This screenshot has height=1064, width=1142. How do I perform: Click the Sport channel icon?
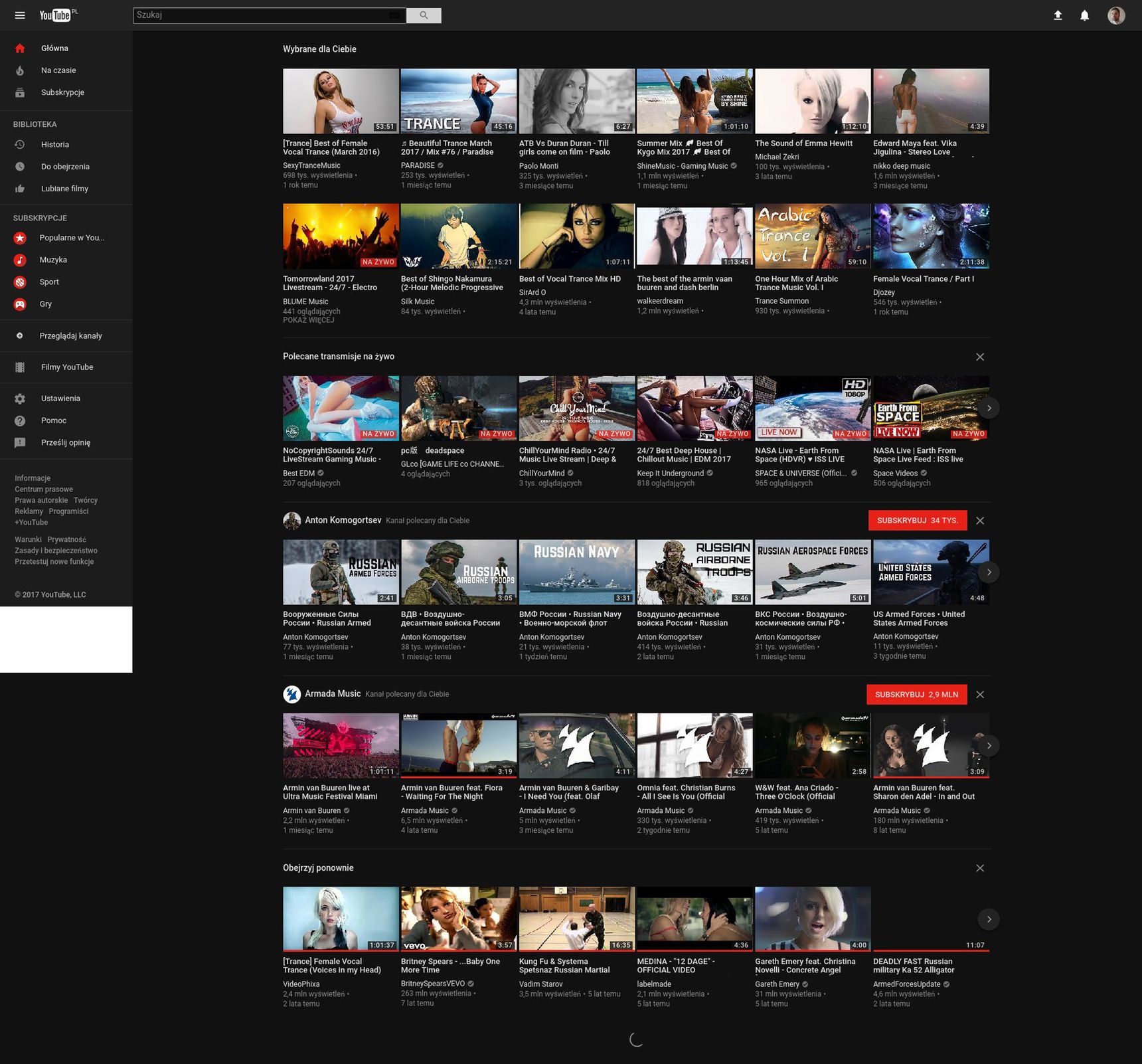20,282
